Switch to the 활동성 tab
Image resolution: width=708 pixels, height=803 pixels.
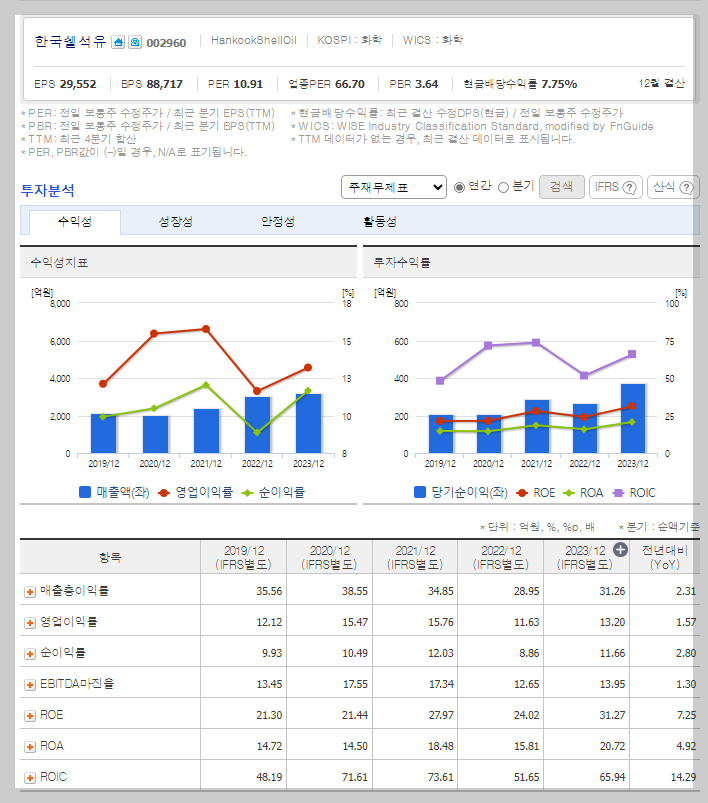[380, 222]
